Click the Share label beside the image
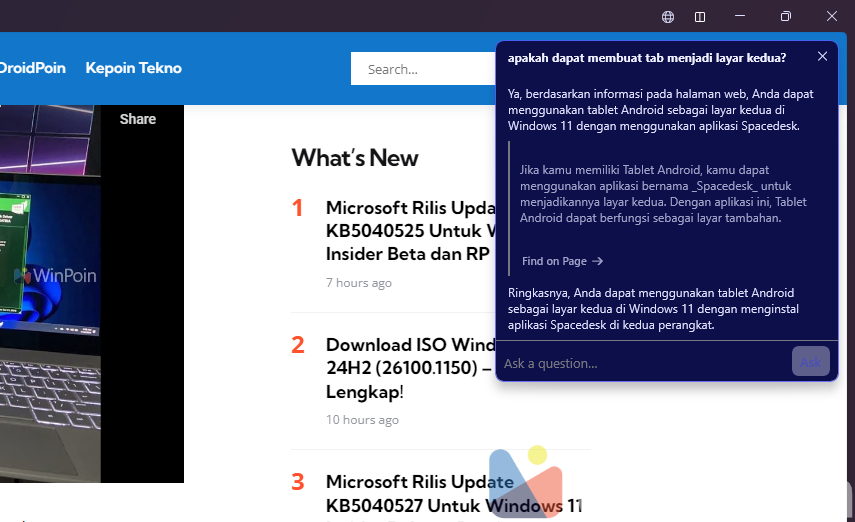 (x=138, y=119)
